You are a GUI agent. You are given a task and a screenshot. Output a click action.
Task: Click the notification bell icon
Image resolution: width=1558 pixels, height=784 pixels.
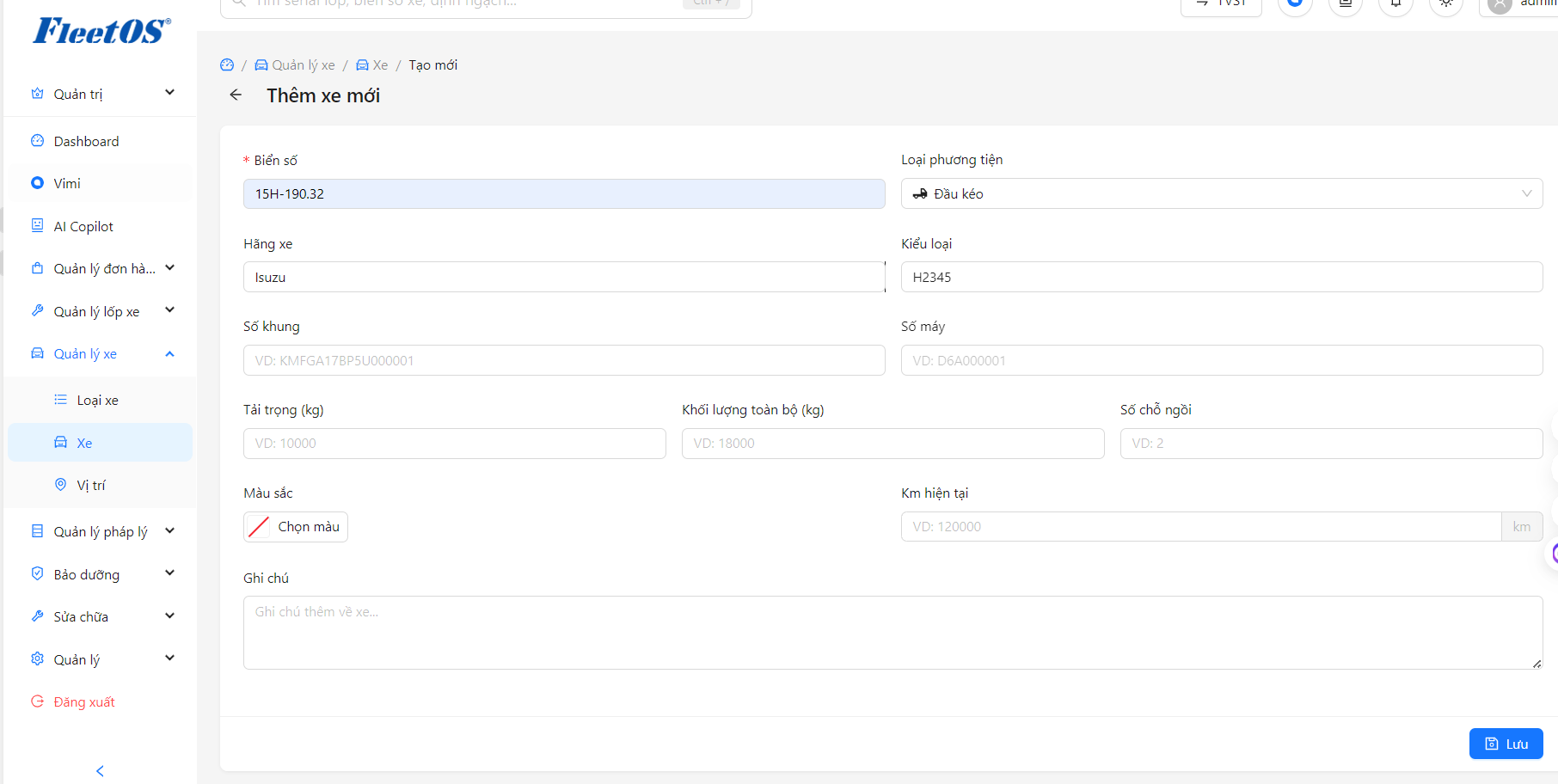click(x=1396, y=3)
